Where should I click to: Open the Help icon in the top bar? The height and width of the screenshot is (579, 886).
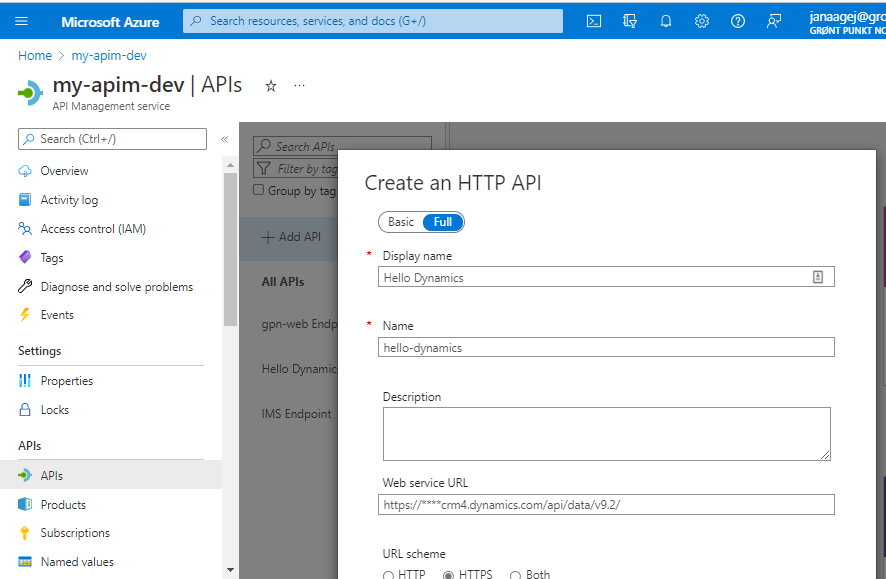[x=737, y=20]
